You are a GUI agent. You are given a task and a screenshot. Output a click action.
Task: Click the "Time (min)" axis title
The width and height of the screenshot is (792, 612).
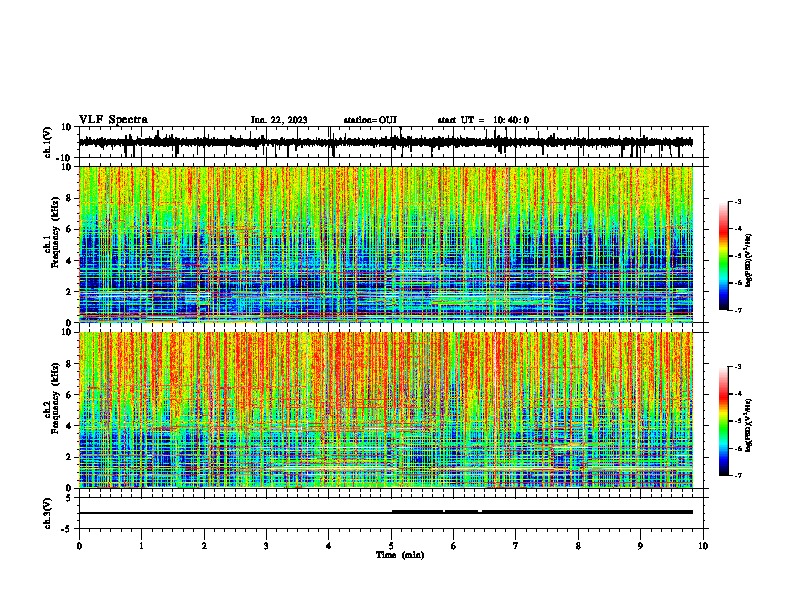[x=400, y=555]
